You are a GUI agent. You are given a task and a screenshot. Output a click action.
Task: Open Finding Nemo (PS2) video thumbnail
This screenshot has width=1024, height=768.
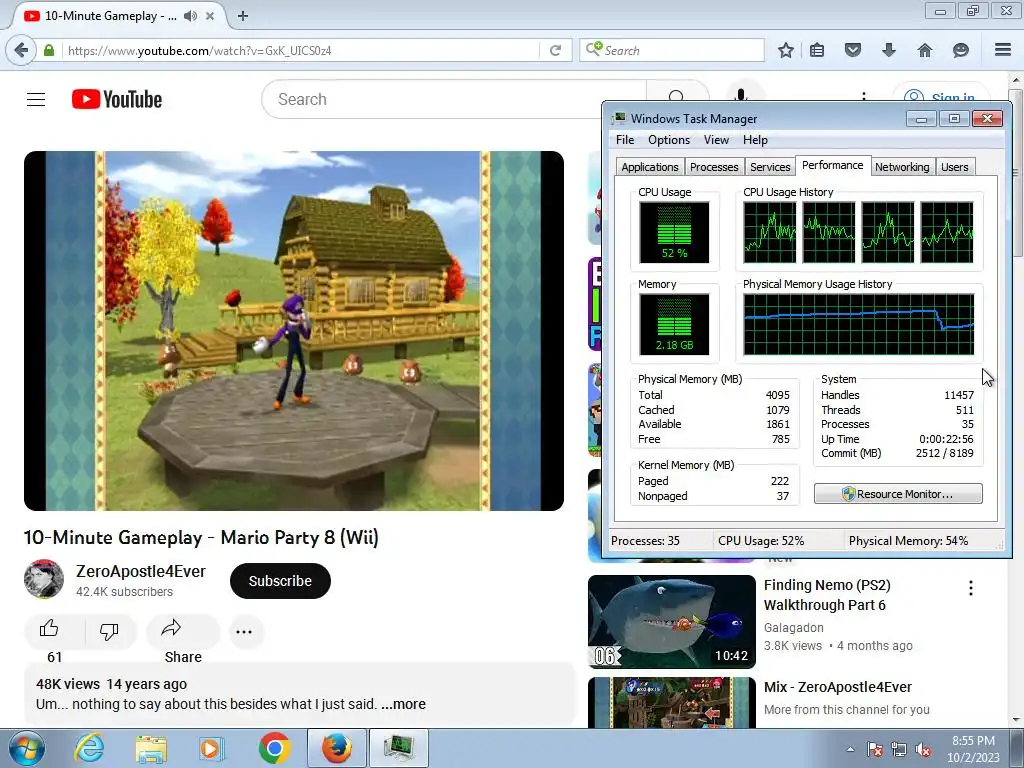[x=671, y=622]
